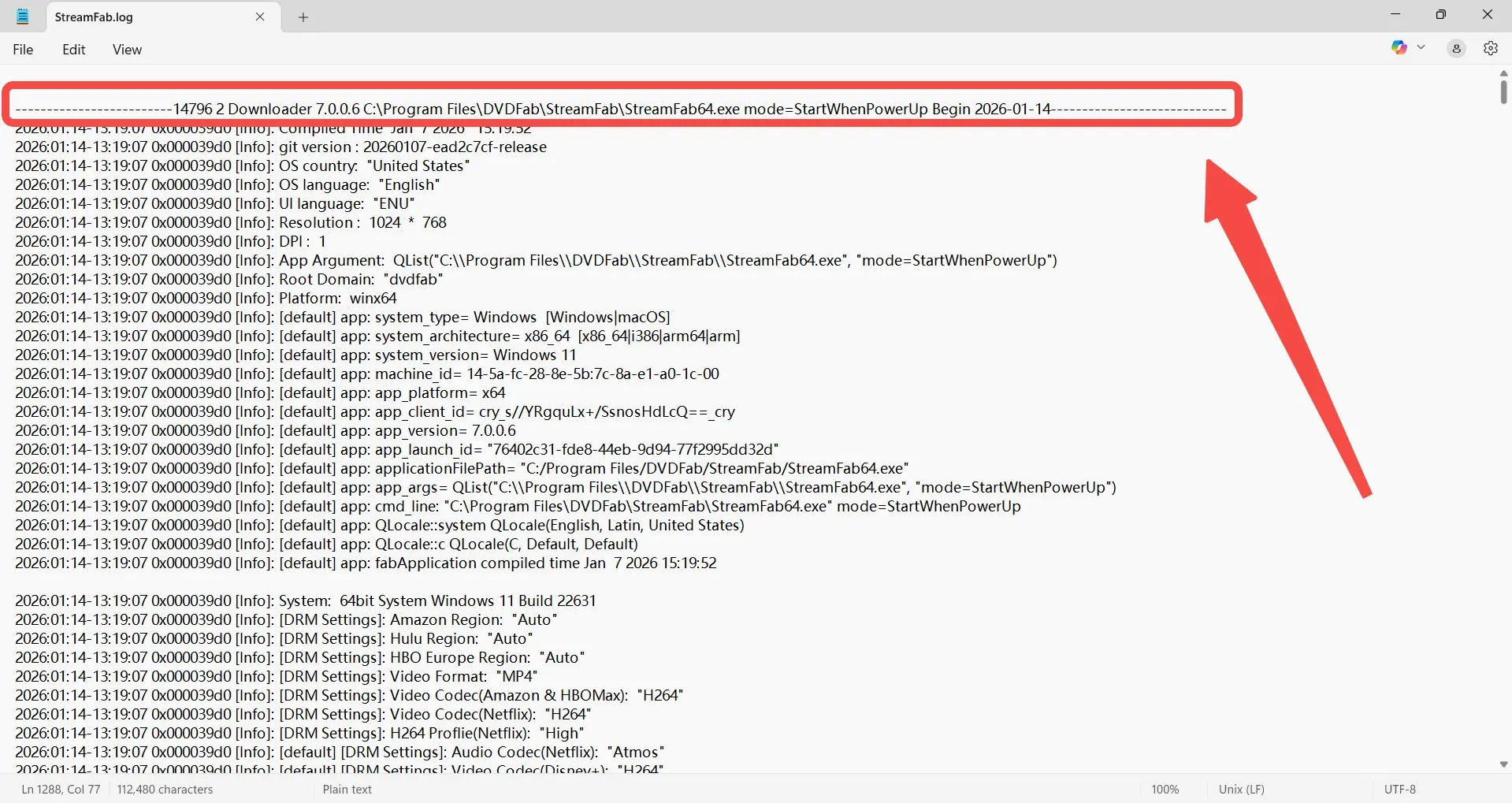Image resolution: width=1512 pixels, height=803 pixels.
Task: Minimize the Notepad window
Action: (1395, 15)
